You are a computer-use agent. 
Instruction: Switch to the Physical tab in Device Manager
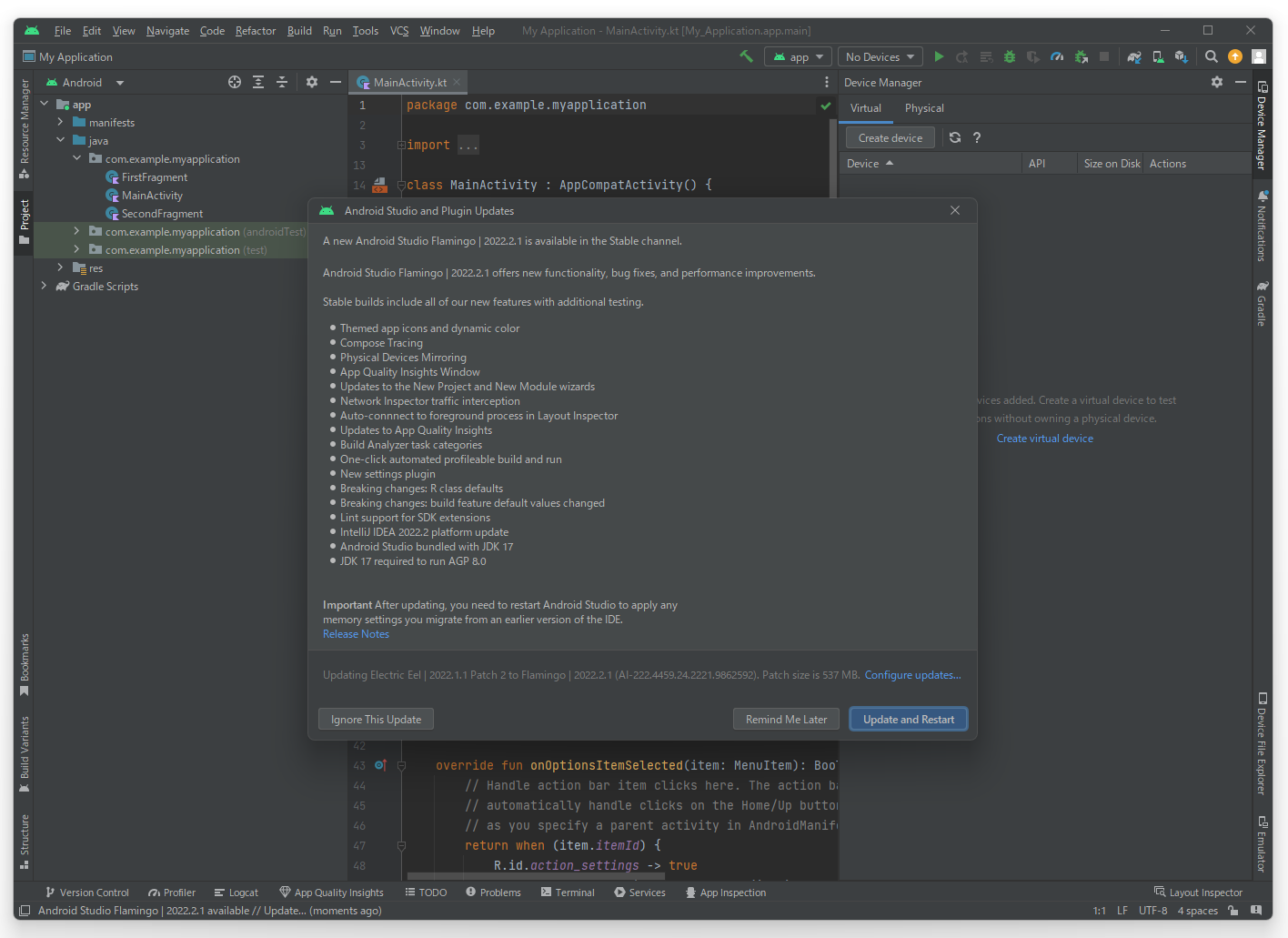[x=924, y=107]
